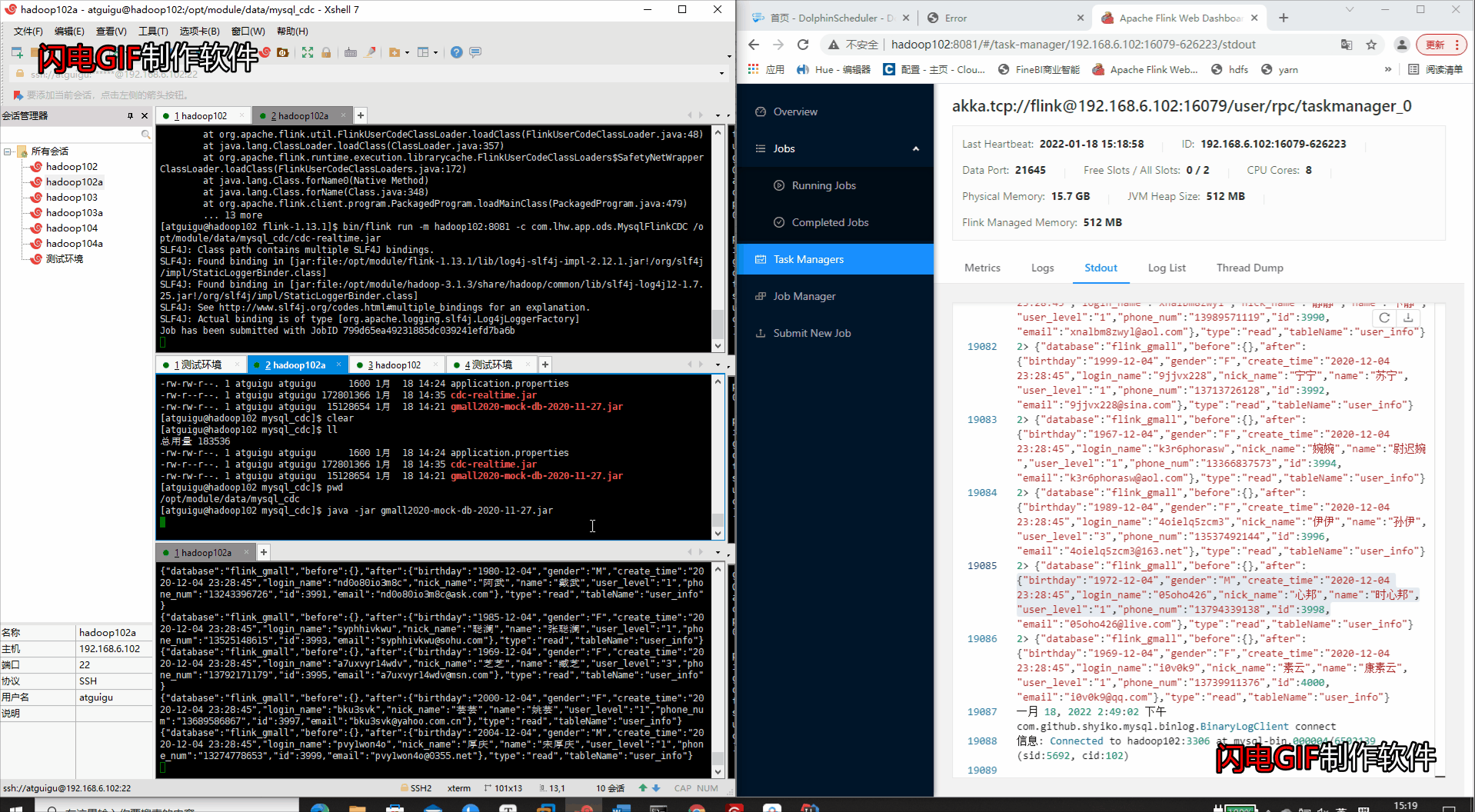Screen dimensions: 1475x812
Task: Click the layout panel icon in Xshell toolbar
Action: point(423,52)
